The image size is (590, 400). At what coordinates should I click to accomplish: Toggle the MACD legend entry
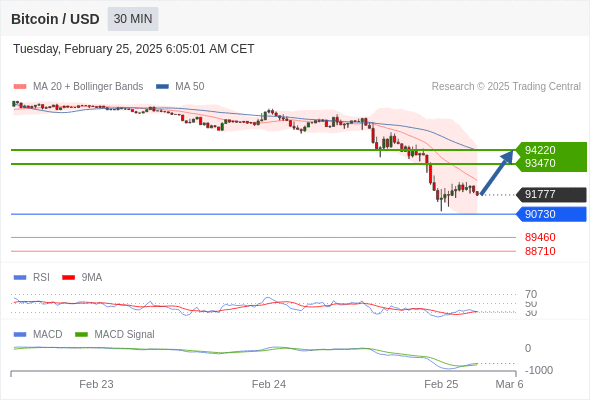pos(38,334)
